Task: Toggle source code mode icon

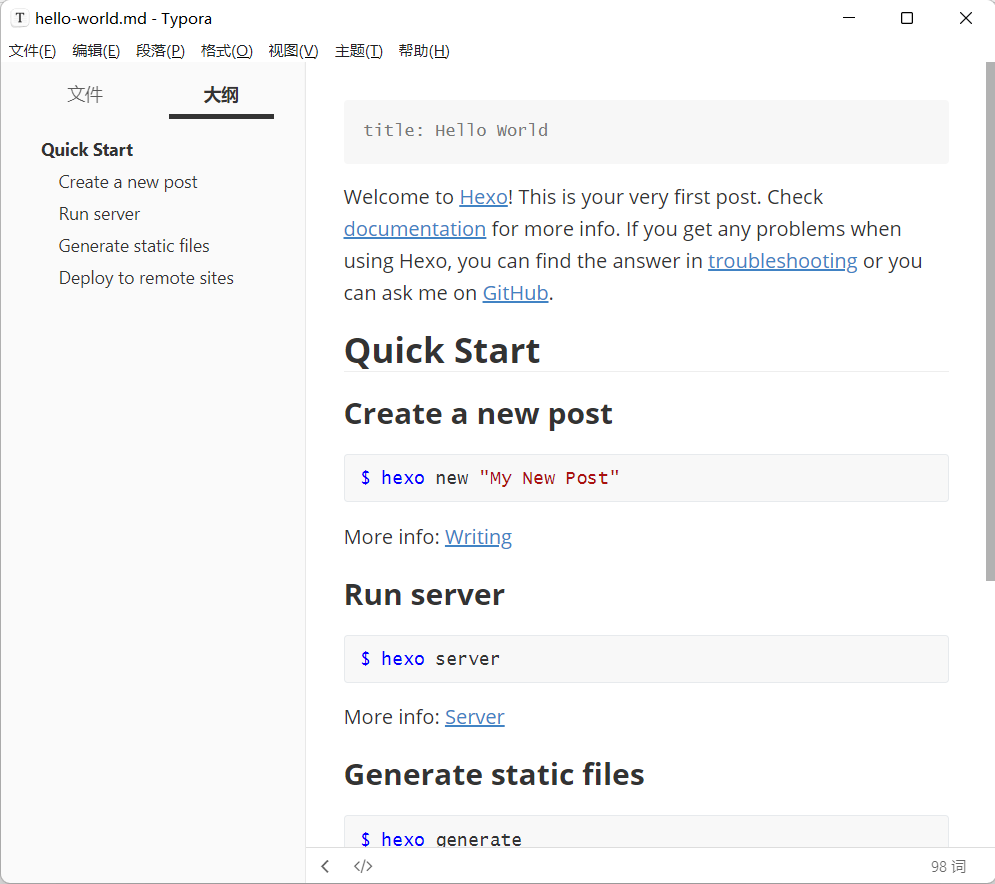Action: tap(363, 866)
